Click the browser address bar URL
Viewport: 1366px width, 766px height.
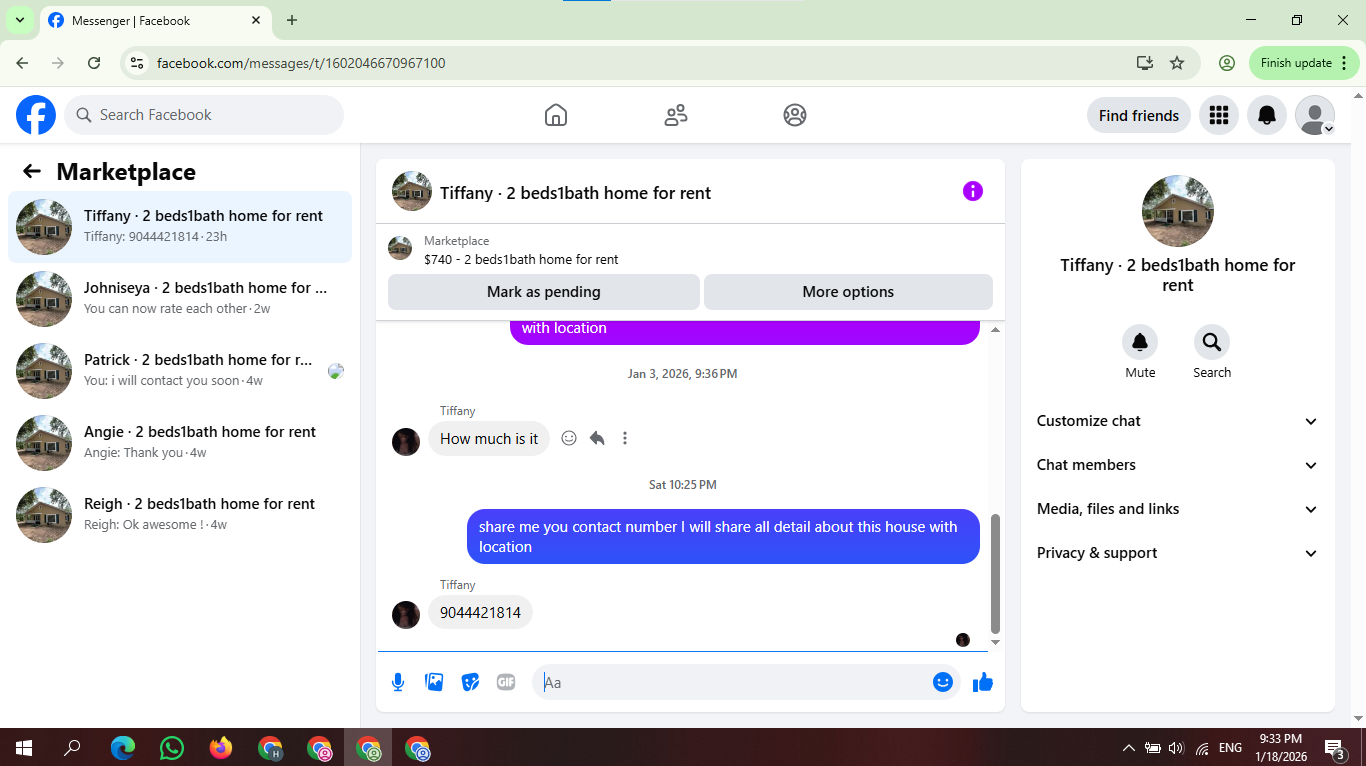point(301,63)
